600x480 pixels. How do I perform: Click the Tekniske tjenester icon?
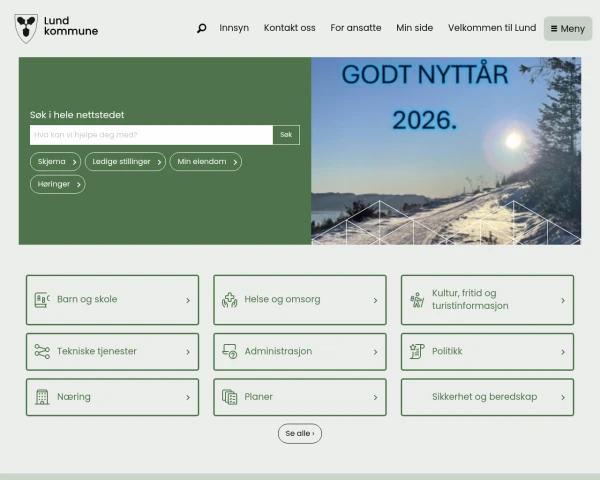(42, 352)
